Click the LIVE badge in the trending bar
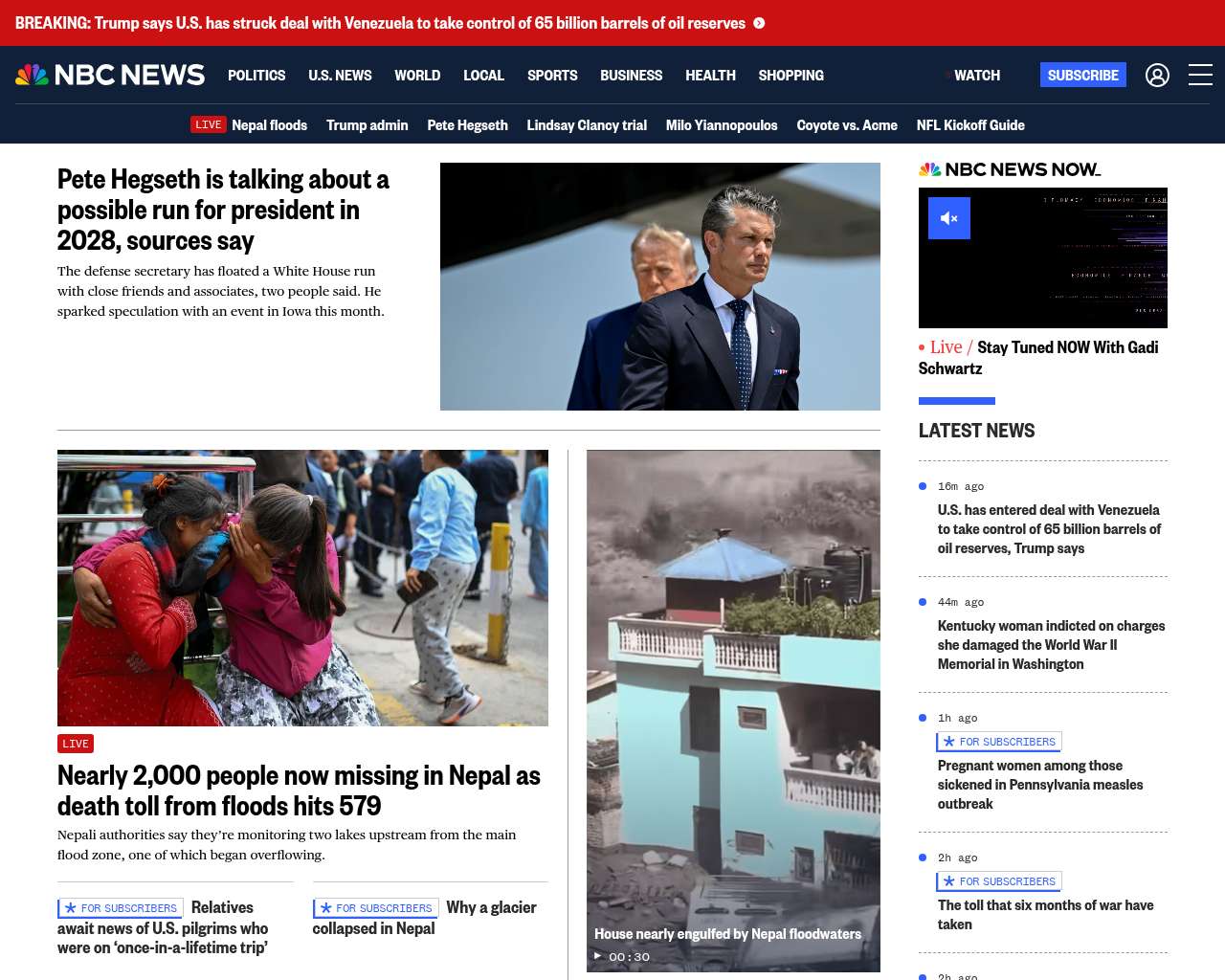 (208, 124)
